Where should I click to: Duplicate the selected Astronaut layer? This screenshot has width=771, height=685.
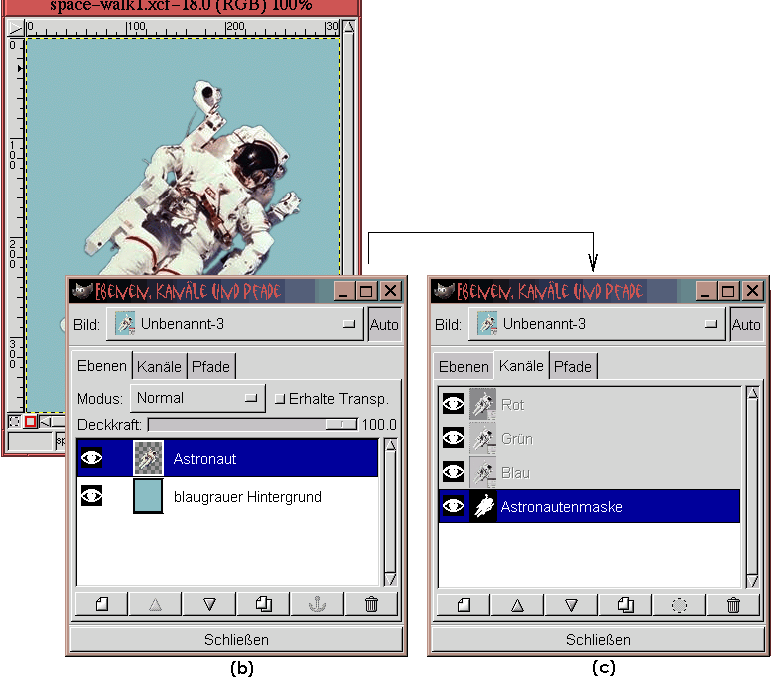(x=263, y=604)
